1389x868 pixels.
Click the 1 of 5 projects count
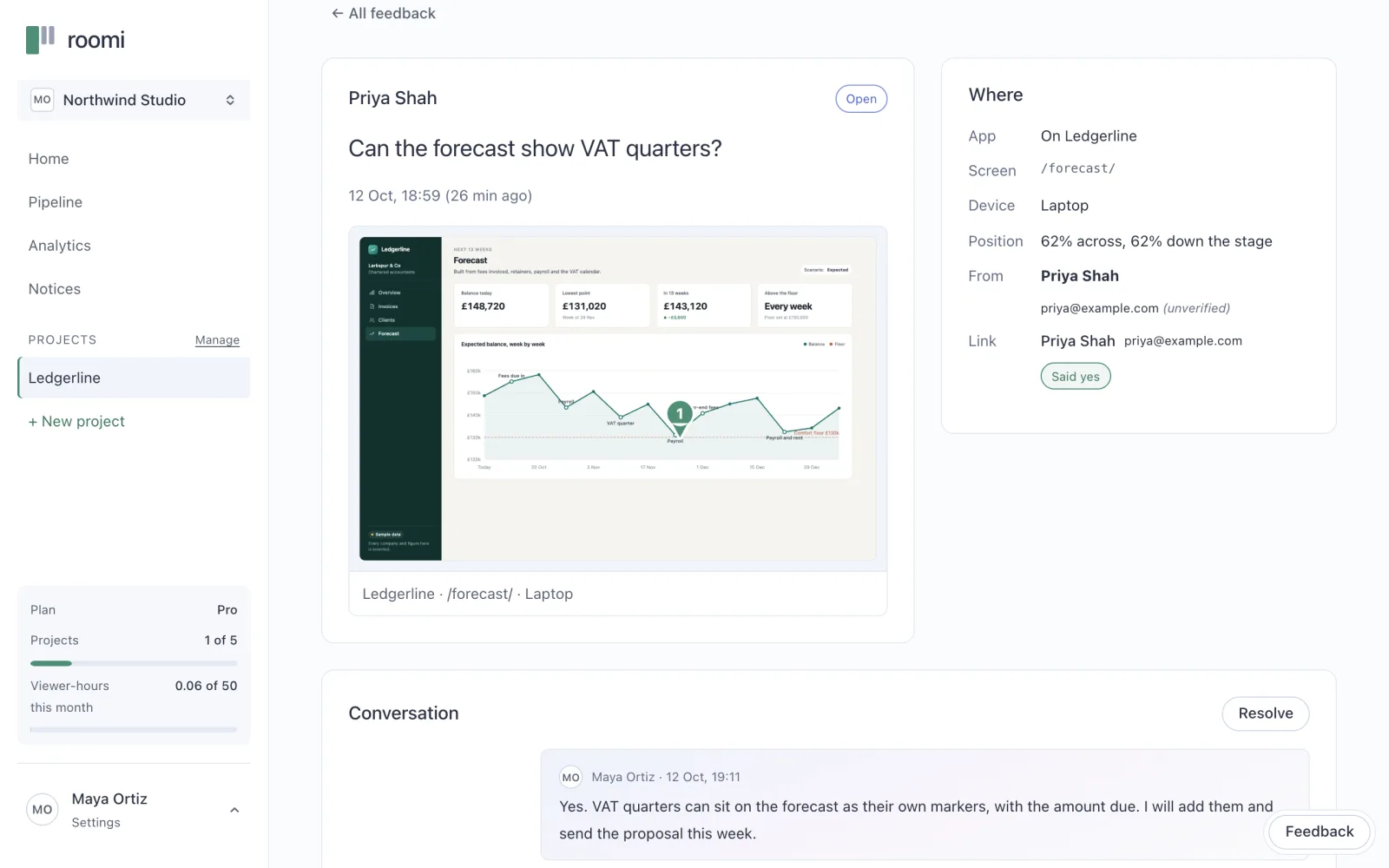click(x=221, y=641)
